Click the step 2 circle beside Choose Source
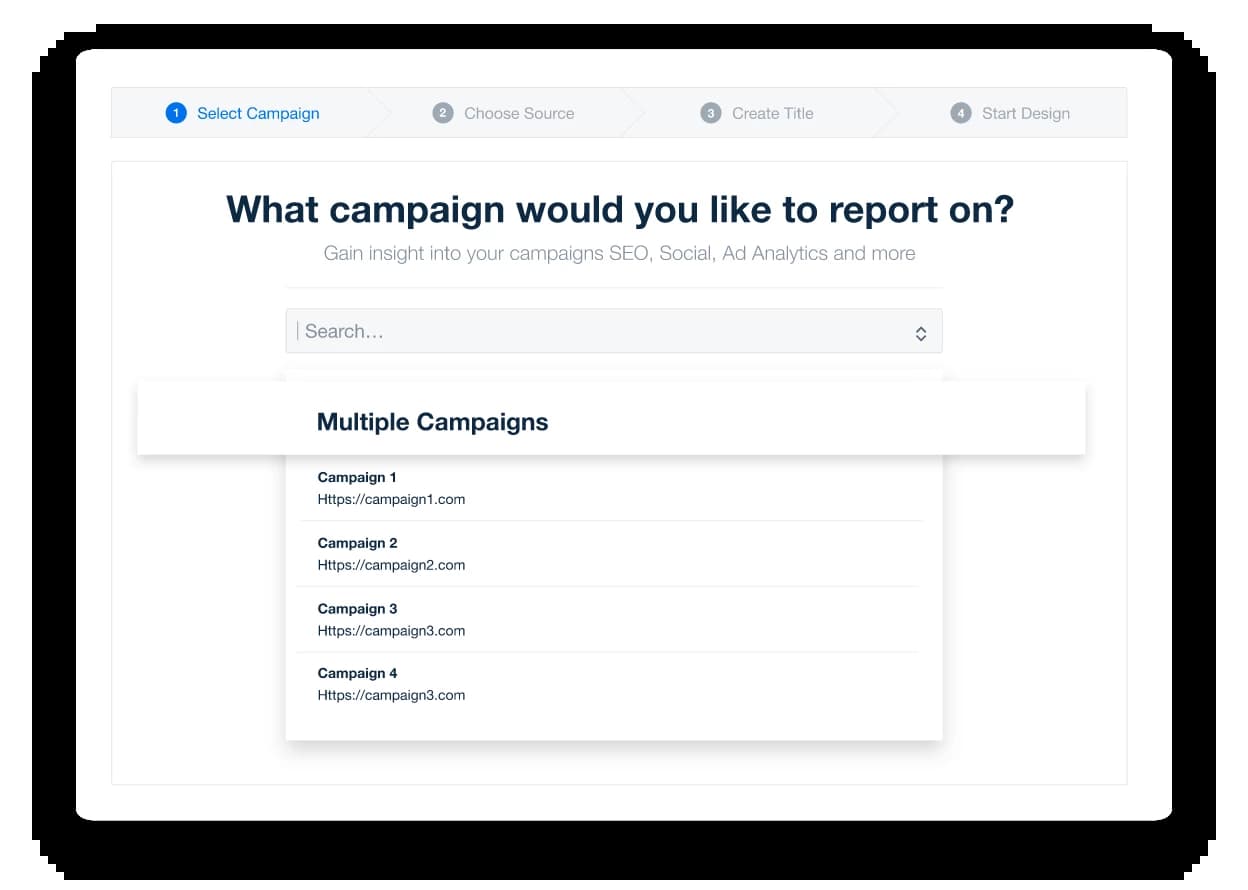This screenshot has height=890, width=1248. click(x=443, y=113)
